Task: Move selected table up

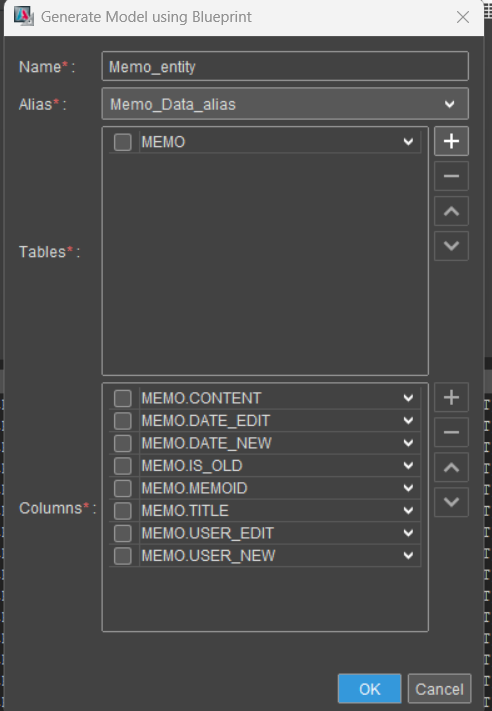Action: coord(451,211)
